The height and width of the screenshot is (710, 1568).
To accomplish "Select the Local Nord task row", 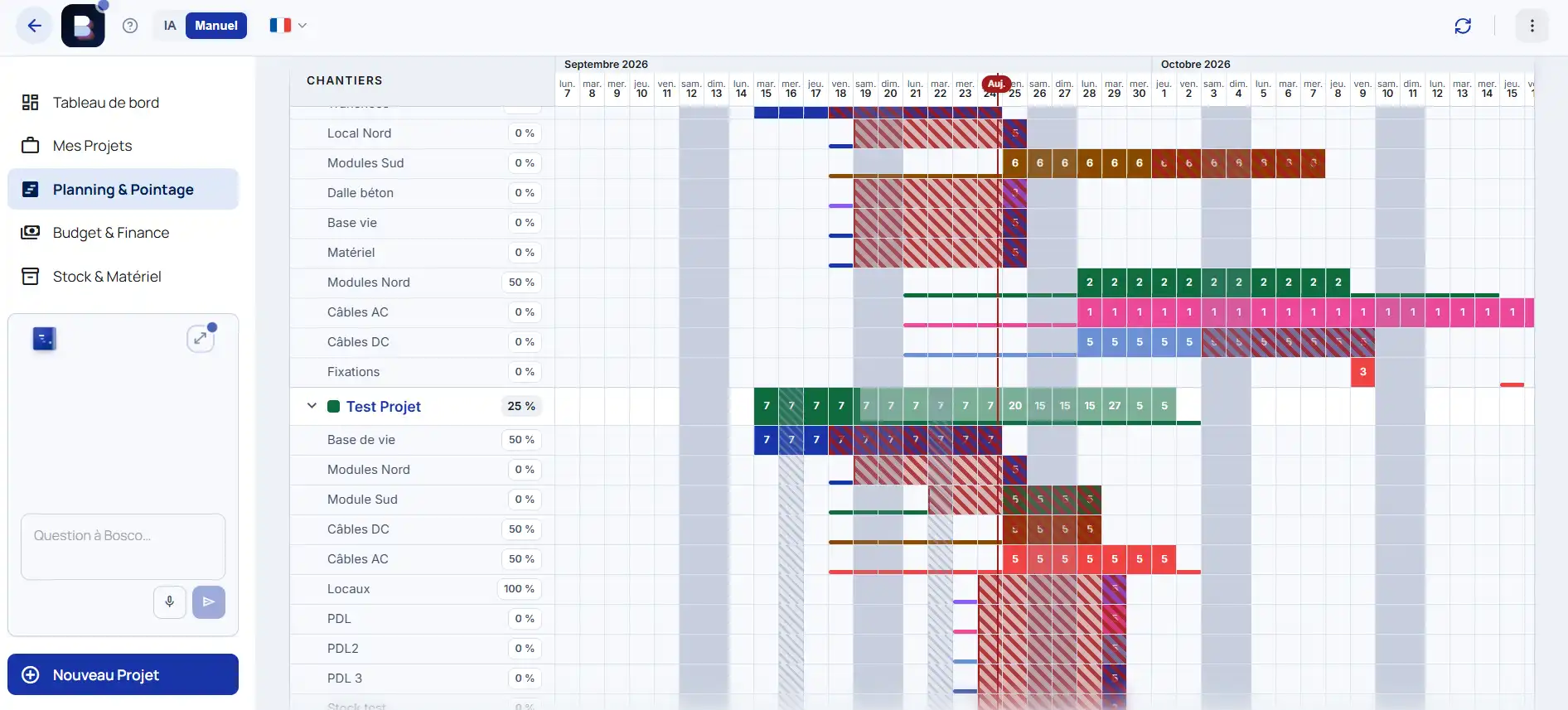I will pos(423,133).
